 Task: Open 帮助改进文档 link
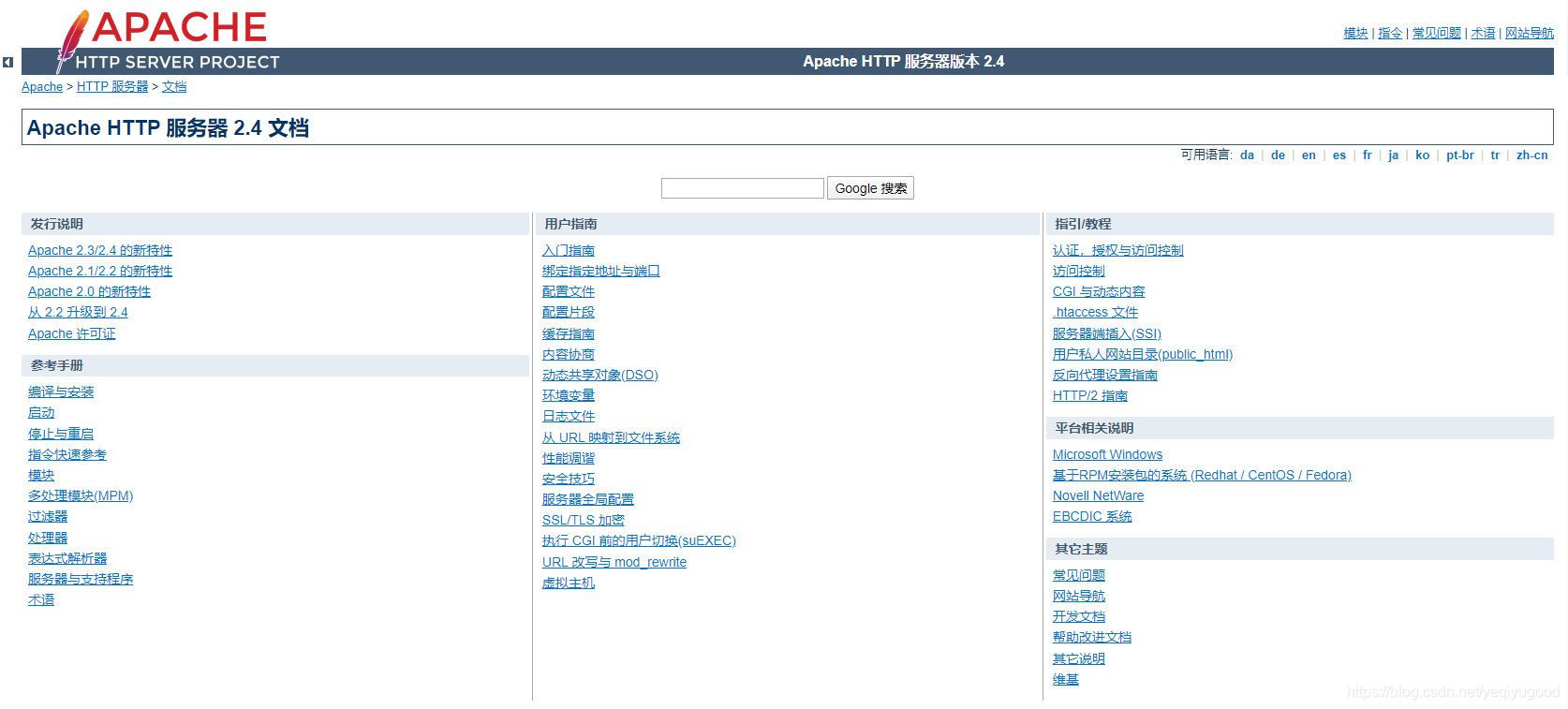(1092, 637)
